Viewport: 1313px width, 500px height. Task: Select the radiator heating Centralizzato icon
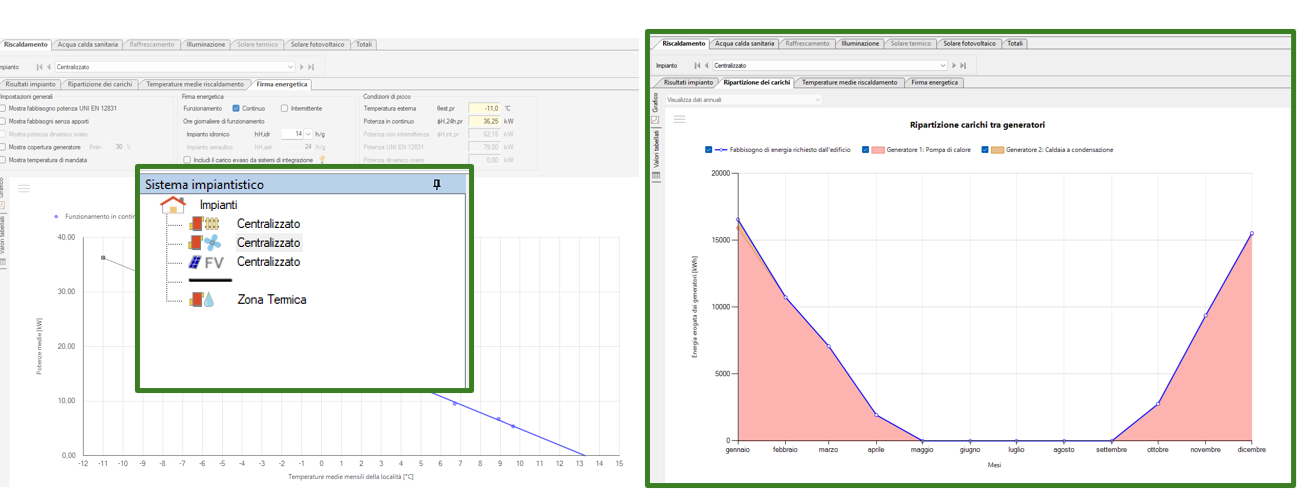pos(203,224)
